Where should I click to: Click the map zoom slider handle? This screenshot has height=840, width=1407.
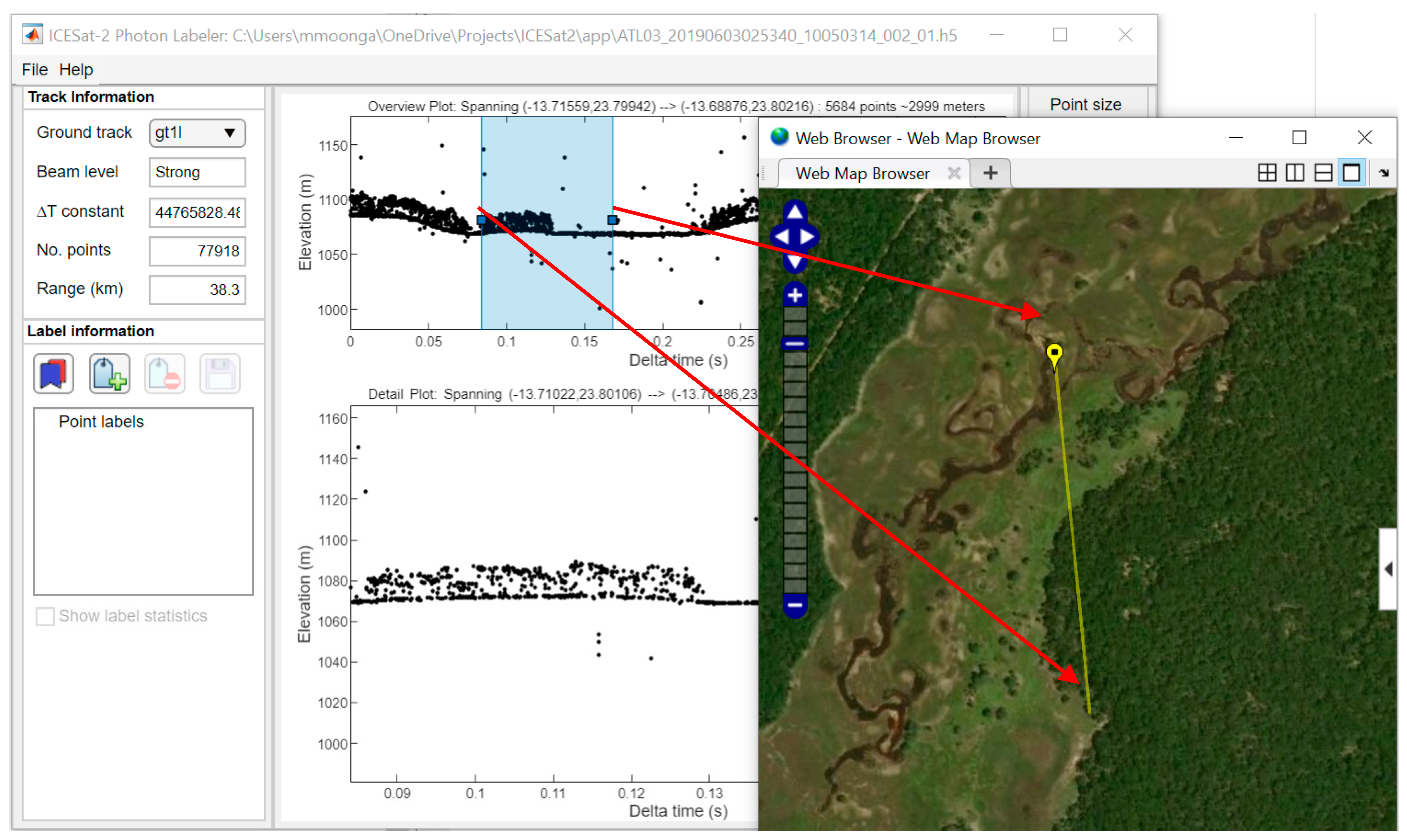pos(795,344)
